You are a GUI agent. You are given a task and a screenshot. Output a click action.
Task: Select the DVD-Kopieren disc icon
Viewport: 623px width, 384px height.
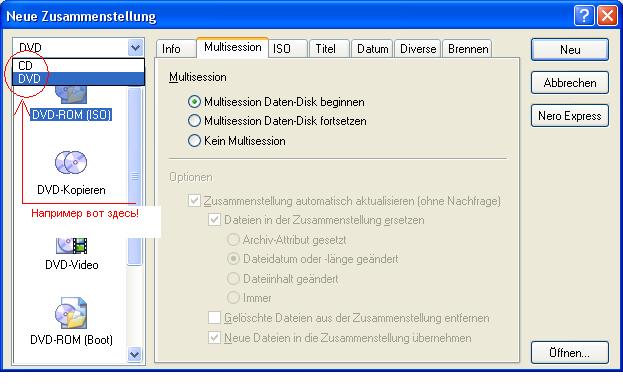[71, 163]
